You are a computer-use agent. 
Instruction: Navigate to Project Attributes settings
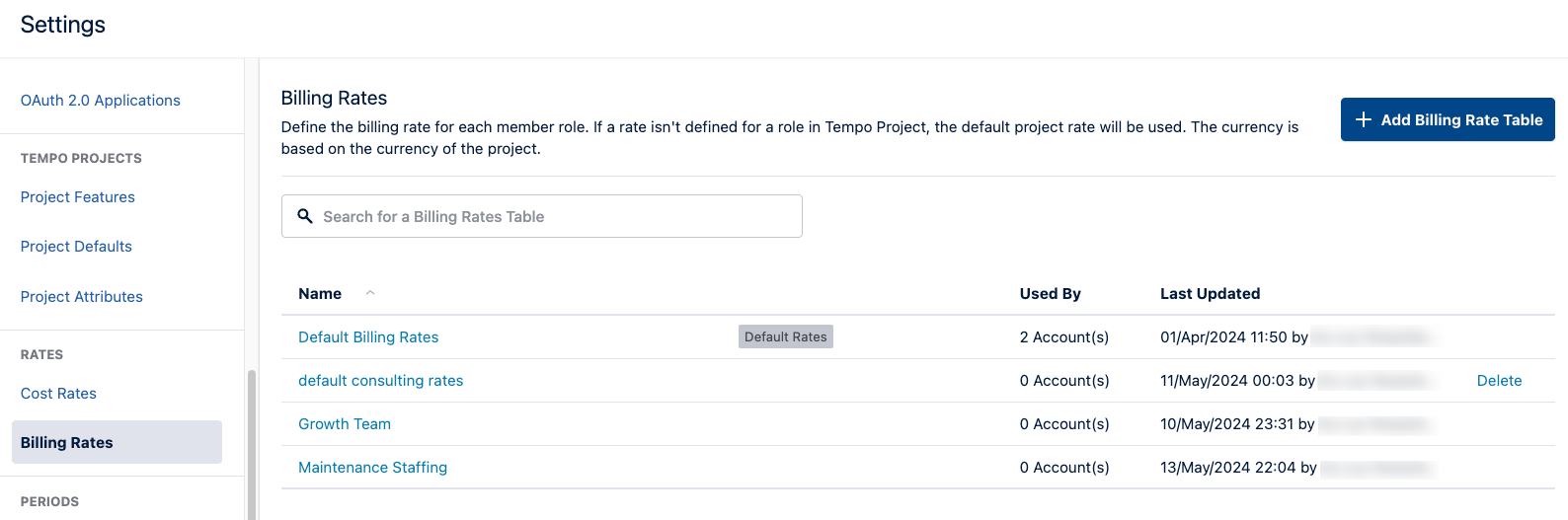[x=82, y=297]
